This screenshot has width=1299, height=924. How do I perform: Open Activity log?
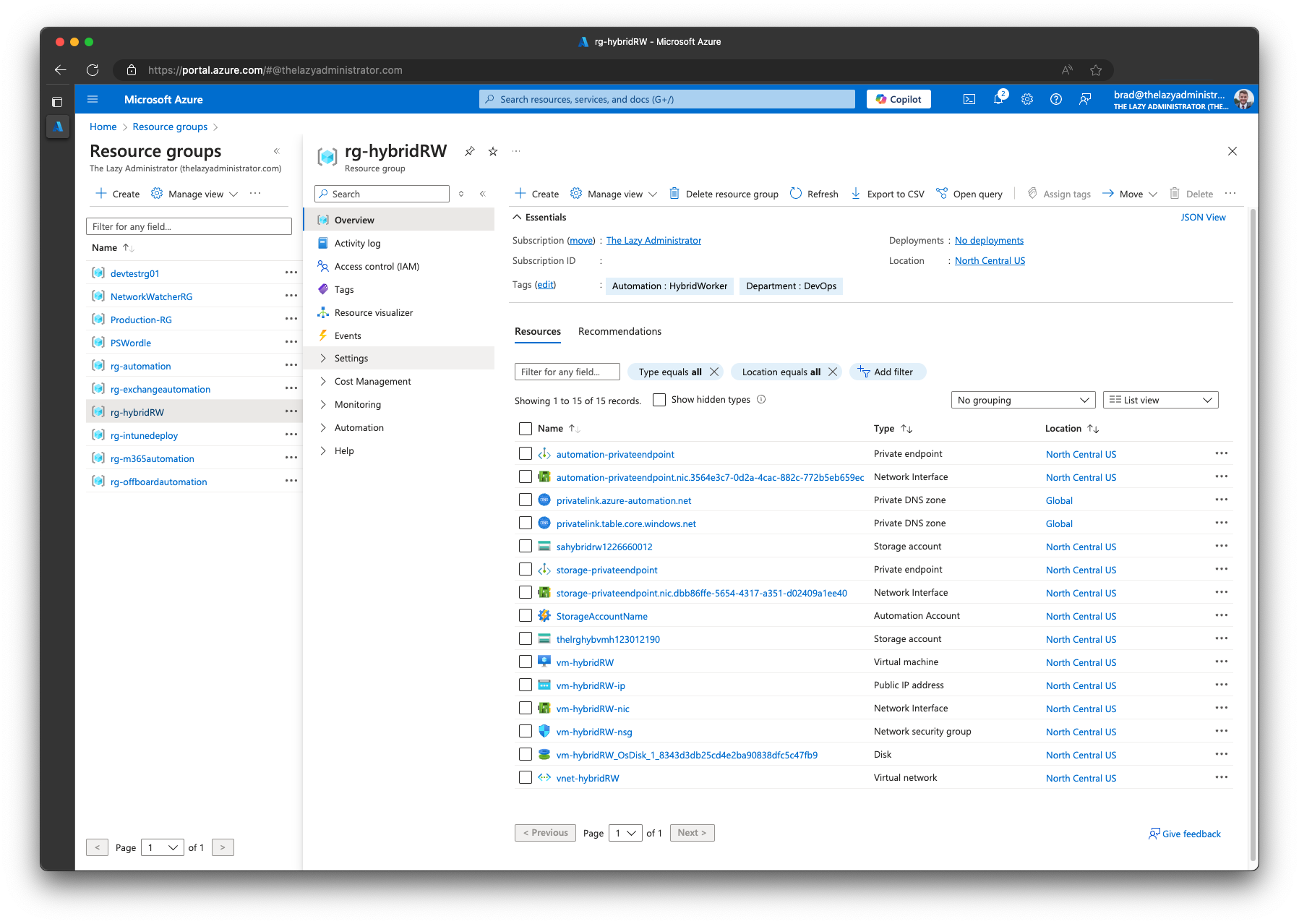pyautogui.click(x=399, y=243)
